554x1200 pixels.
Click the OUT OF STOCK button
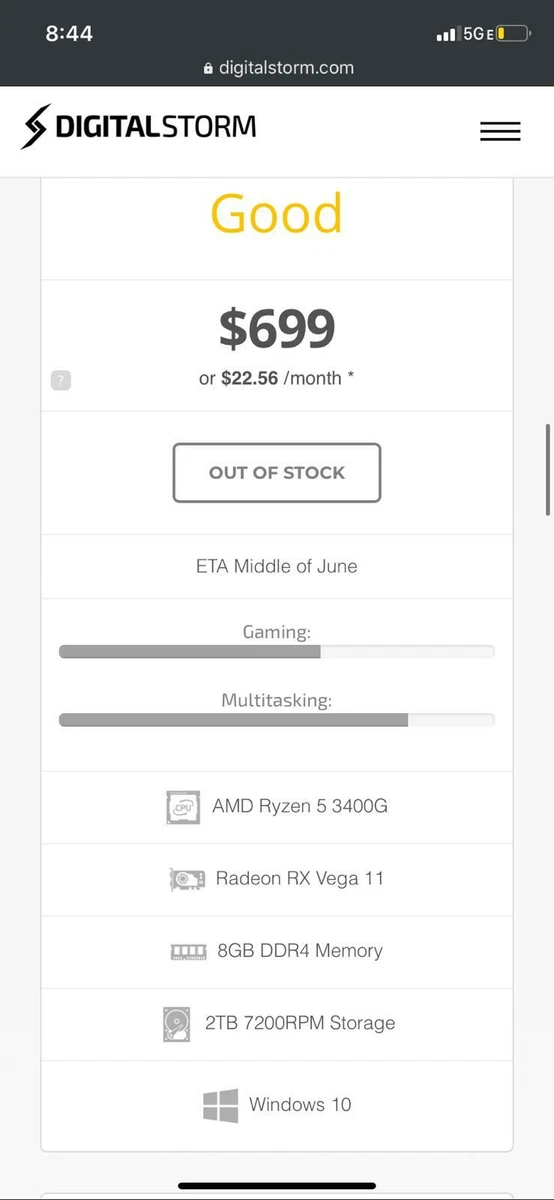point(277,472)
